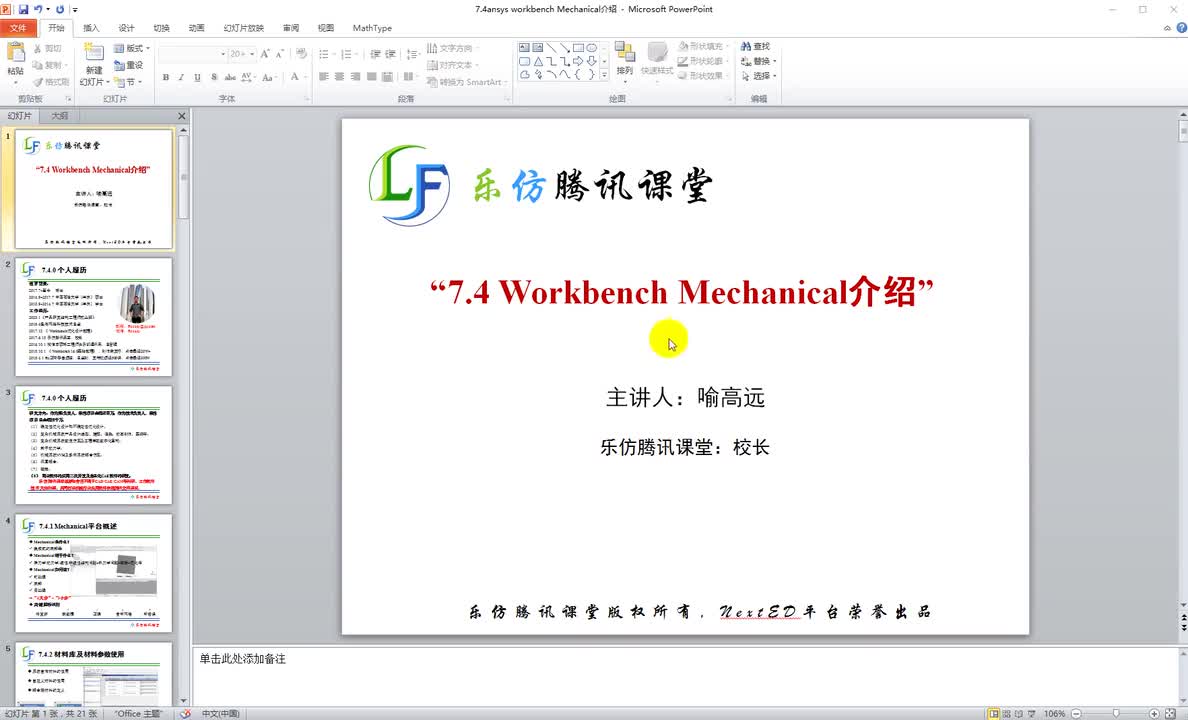Open the File (文件) tab

(x=18, y=28)
